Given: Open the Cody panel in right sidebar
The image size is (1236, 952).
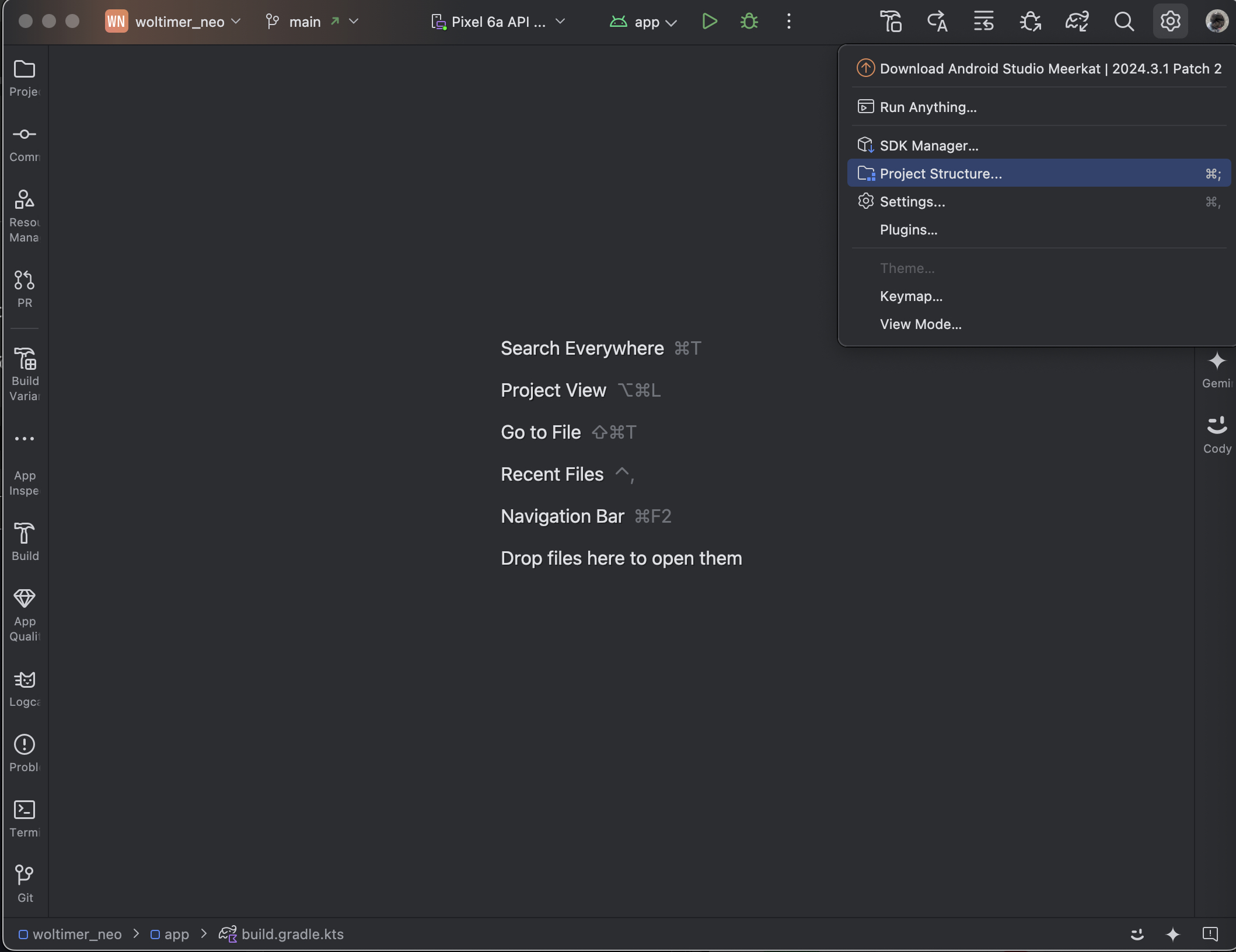Looking at the screenshot, I should (x=1217, y=434).
